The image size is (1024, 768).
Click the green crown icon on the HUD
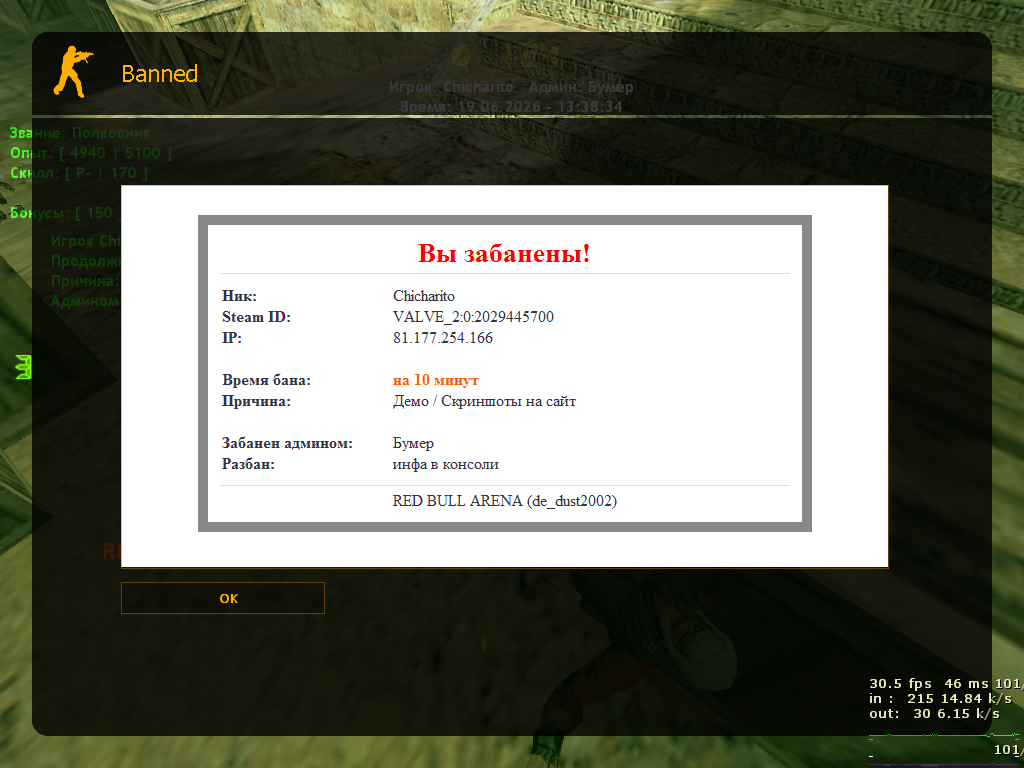pos(24,367)
